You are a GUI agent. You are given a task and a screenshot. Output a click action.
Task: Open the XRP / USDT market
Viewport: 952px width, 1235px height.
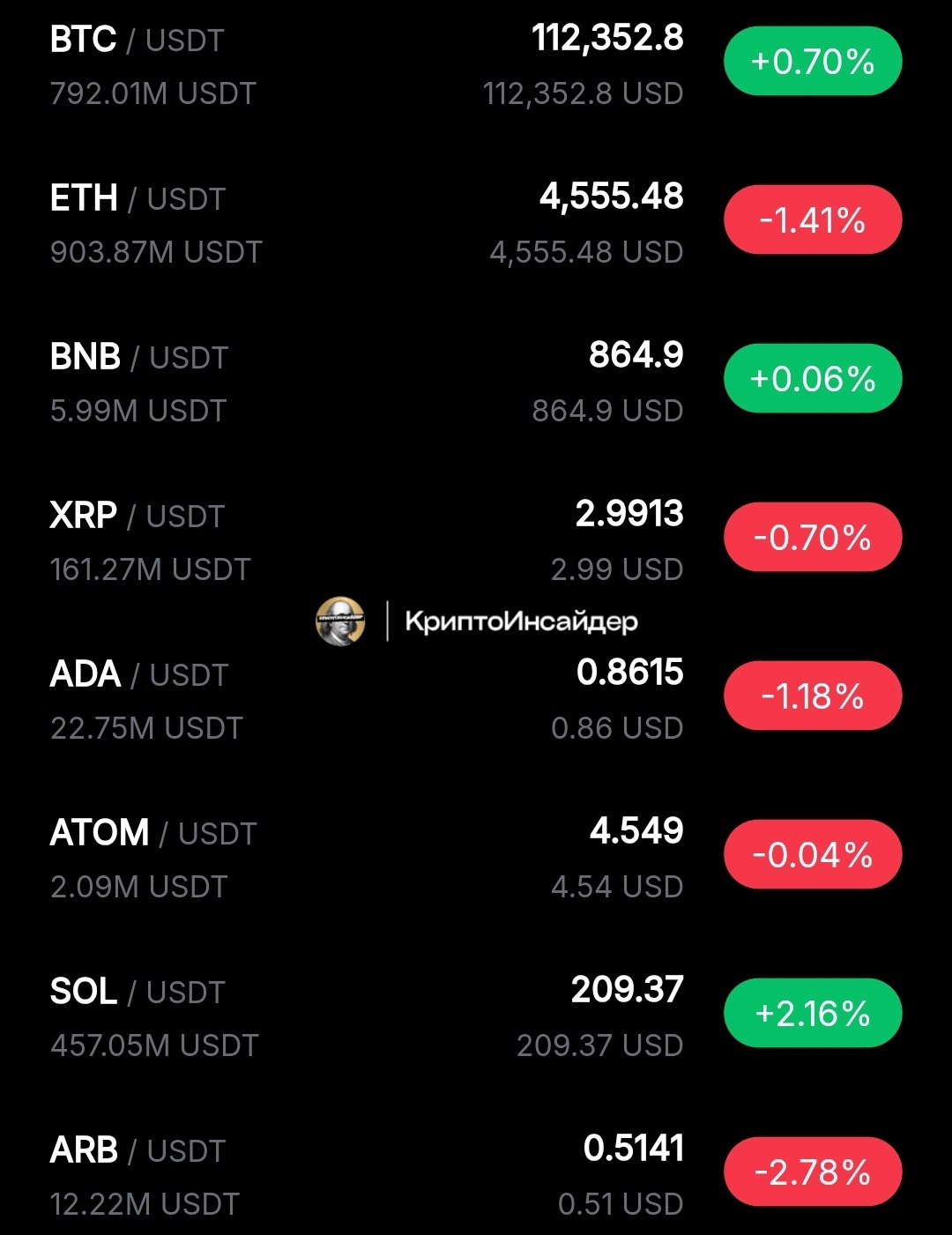pyautogui.click(x=476, y=541)
